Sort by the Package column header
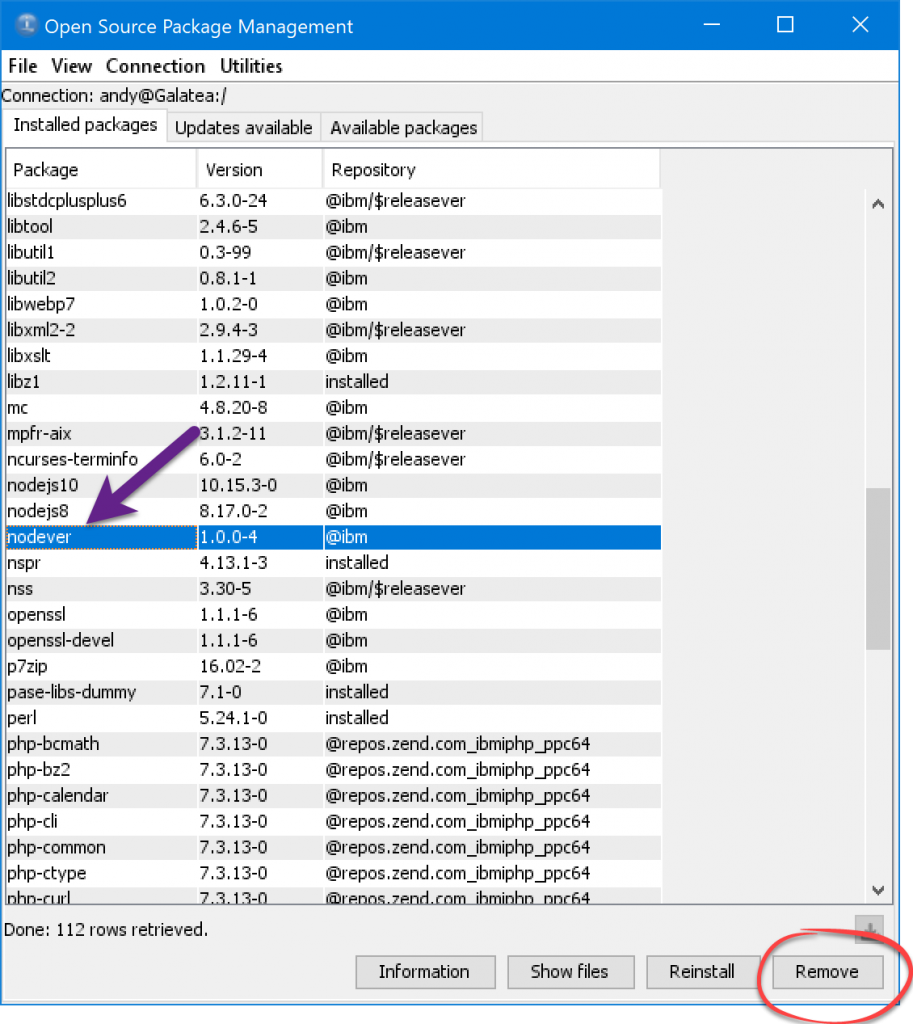 (100, 170)
